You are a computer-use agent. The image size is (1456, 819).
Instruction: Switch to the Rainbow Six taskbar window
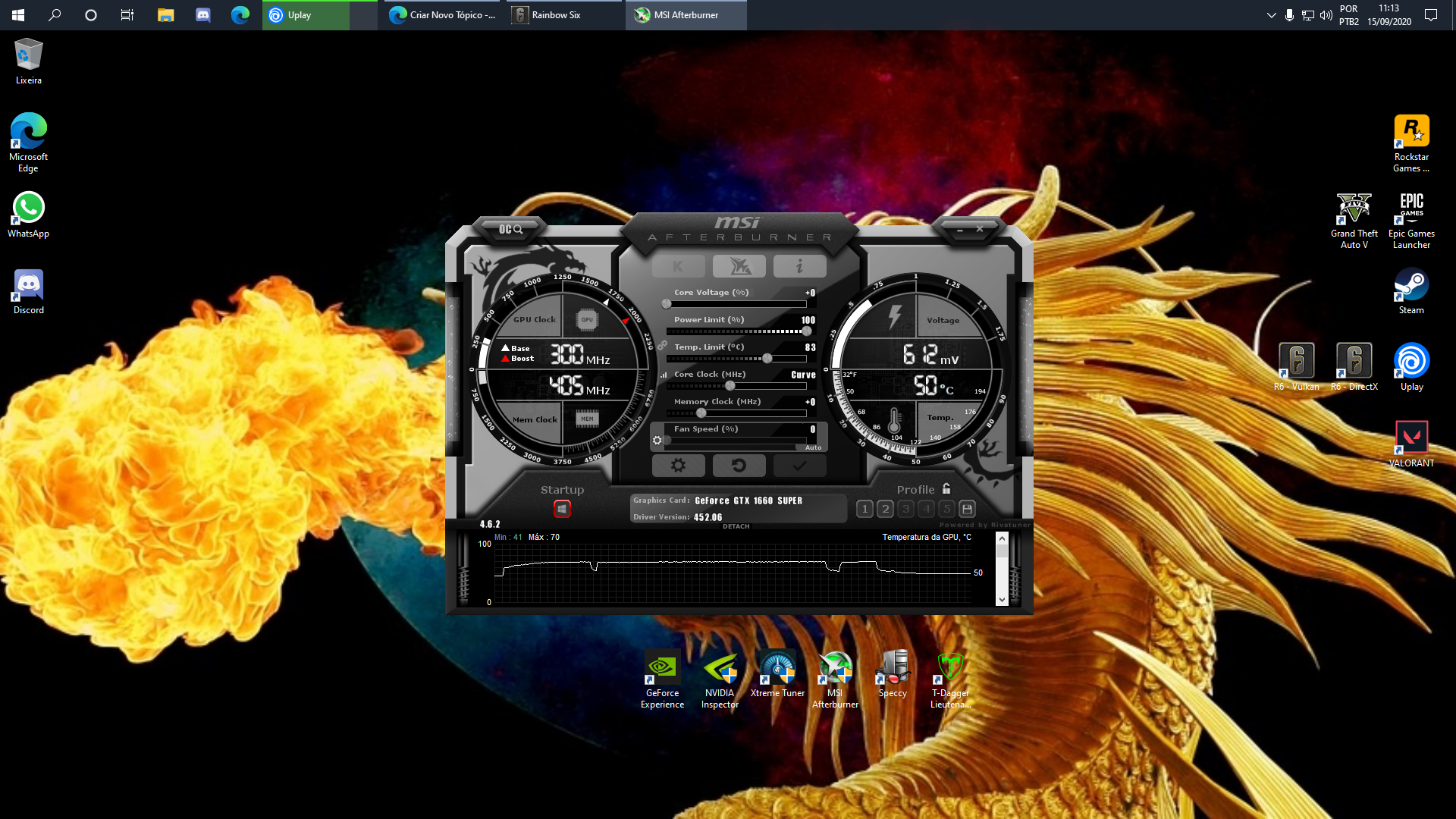(564, 15)
